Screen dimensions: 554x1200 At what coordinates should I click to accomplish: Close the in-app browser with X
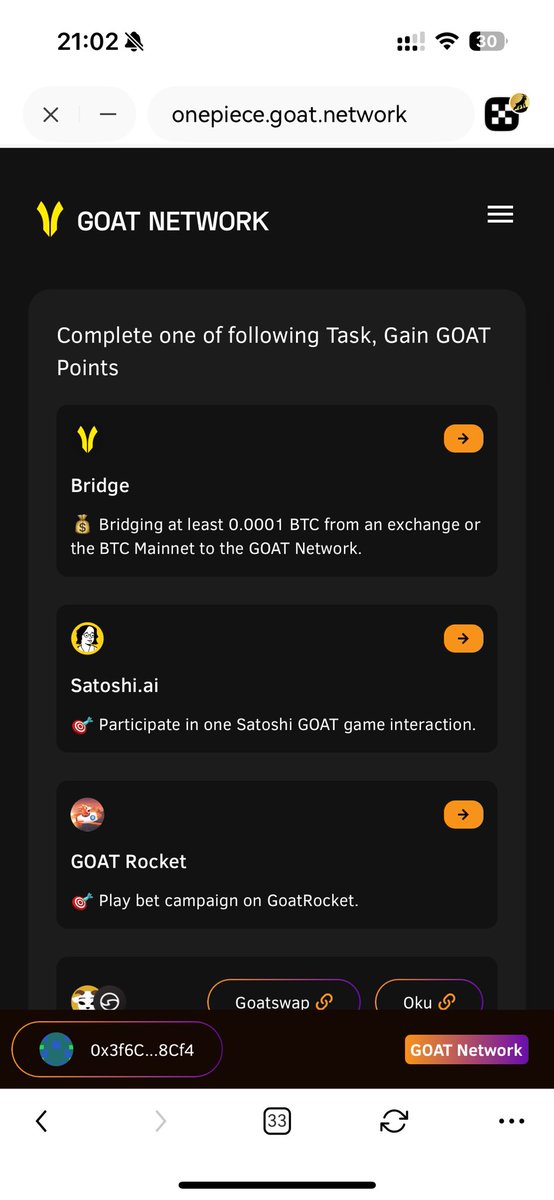(x=51, y=115)
